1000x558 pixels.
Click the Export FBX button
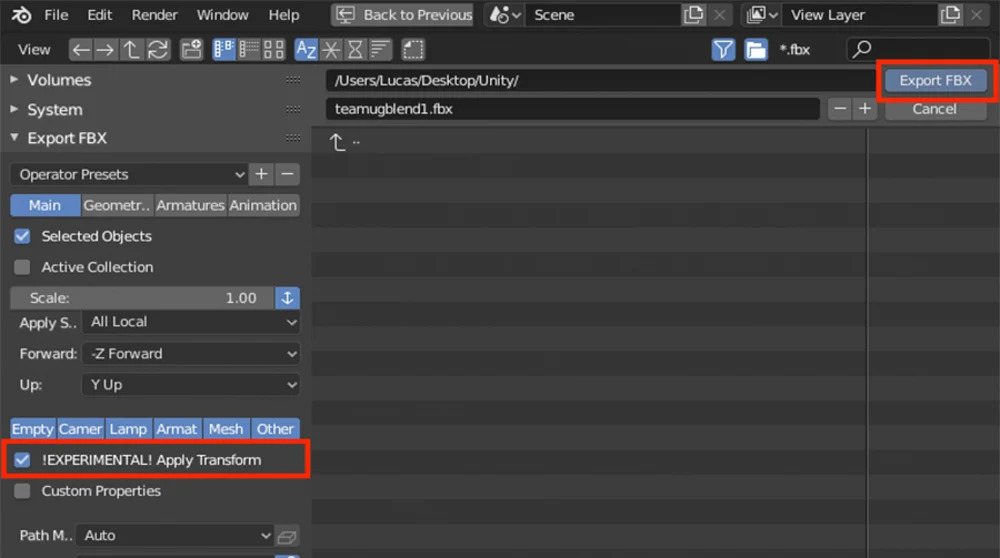coord(936,80)
